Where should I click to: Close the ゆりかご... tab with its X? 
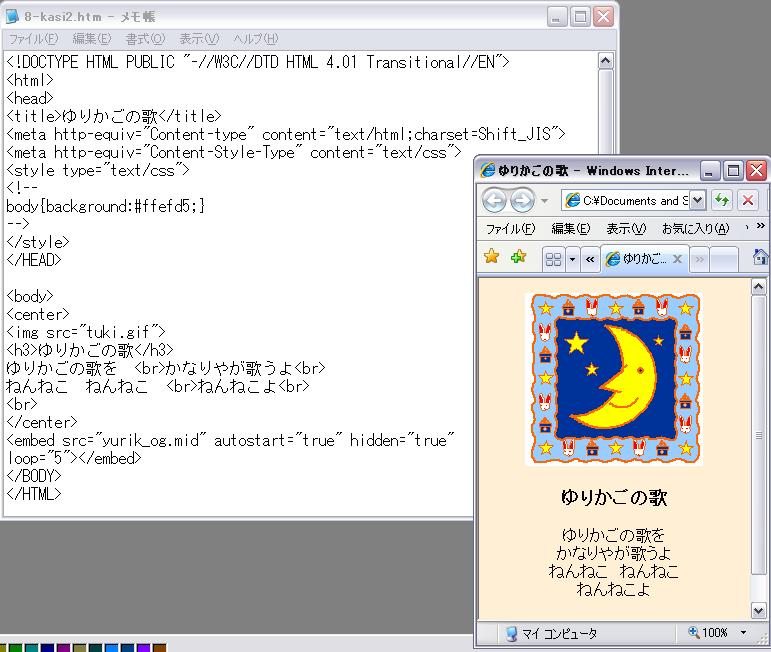click(x=677, y=259)
